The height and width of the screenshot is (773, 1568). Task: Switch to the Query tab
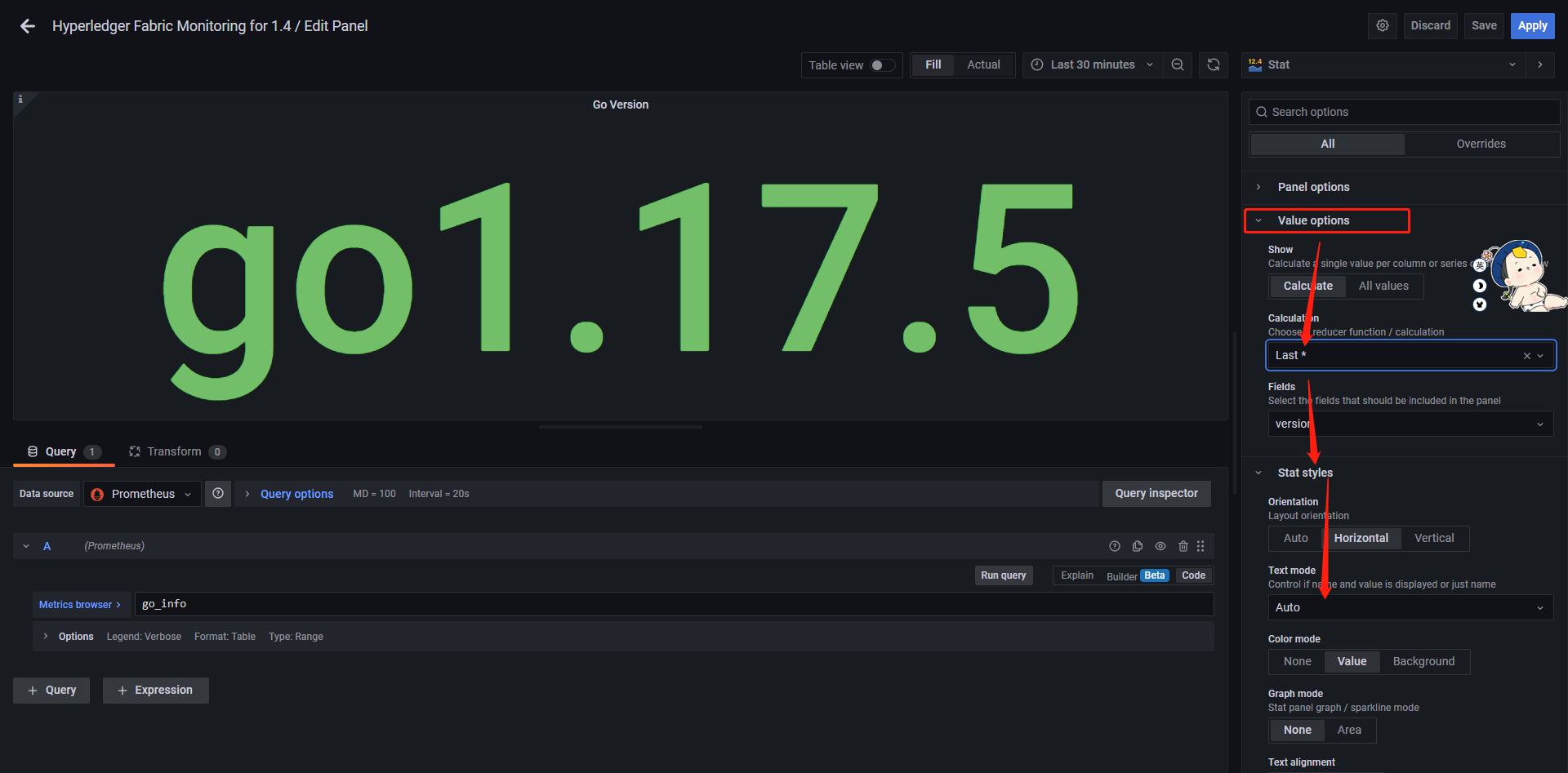pyautogui.click(x=64, y=452)
